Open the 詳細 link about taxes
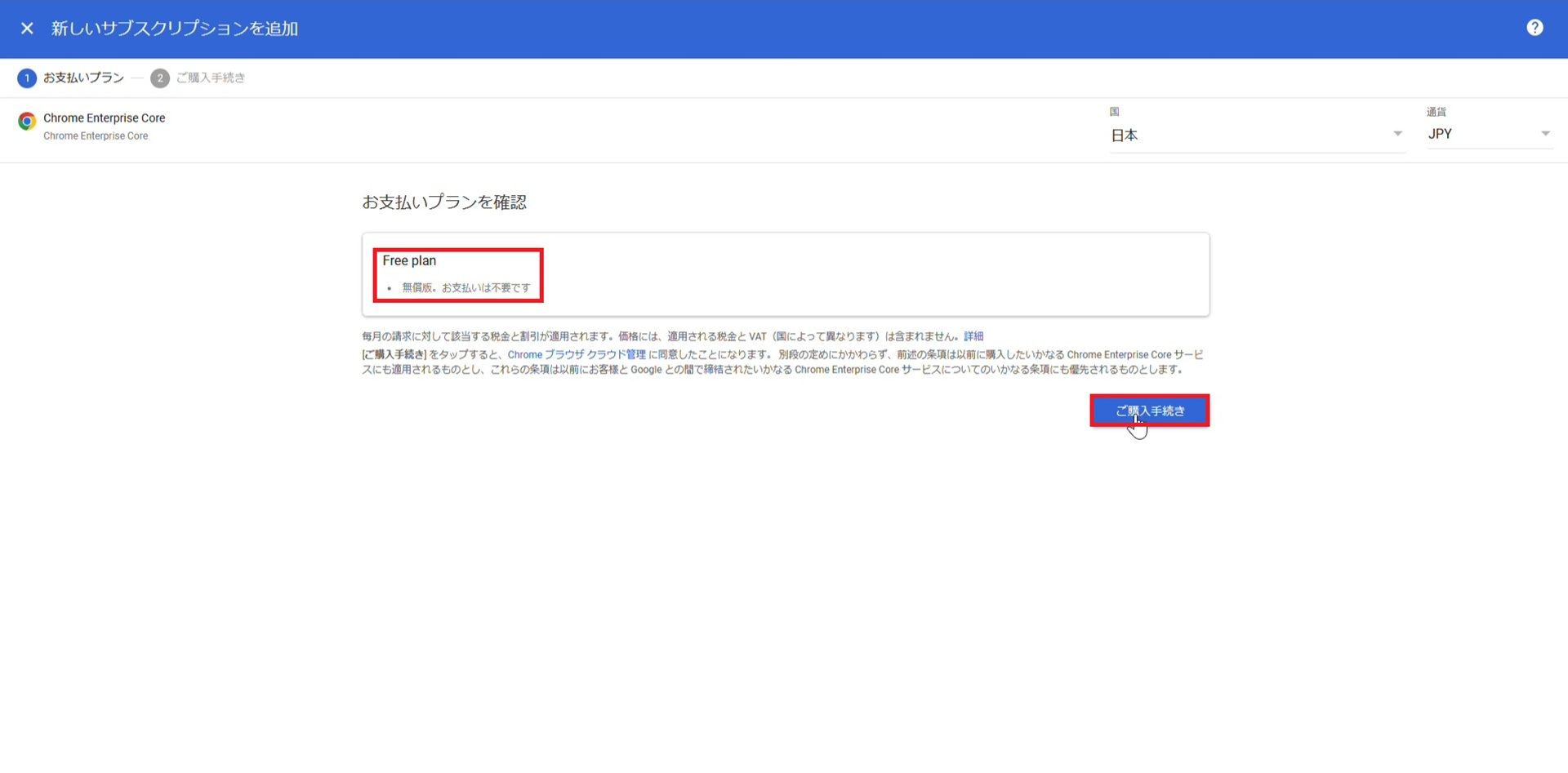1568x773 pixels. (x=973, y=336)
